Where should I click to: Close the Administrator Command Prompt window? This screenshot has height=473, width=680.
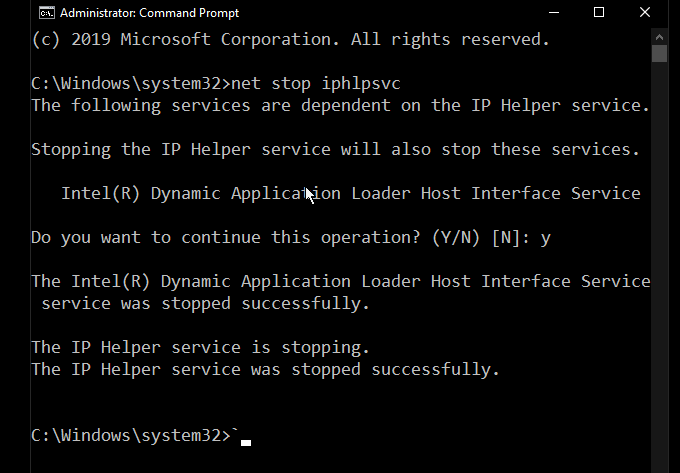point(645,12)
